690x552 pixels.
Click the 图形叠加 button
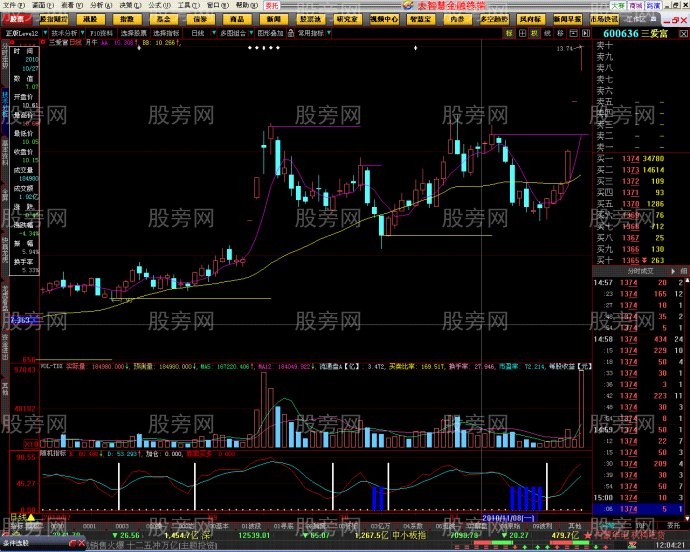(x=270, y=33)
